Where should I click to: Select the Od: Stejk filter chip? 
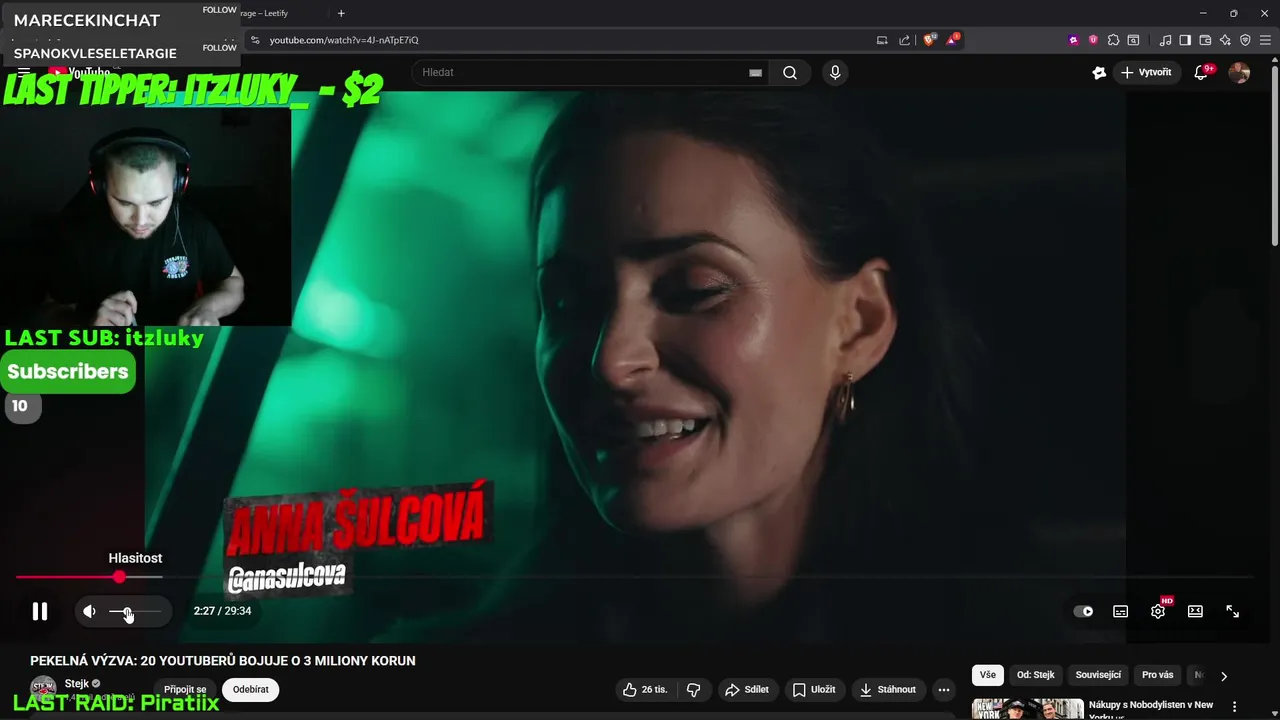pos(1035,675)
